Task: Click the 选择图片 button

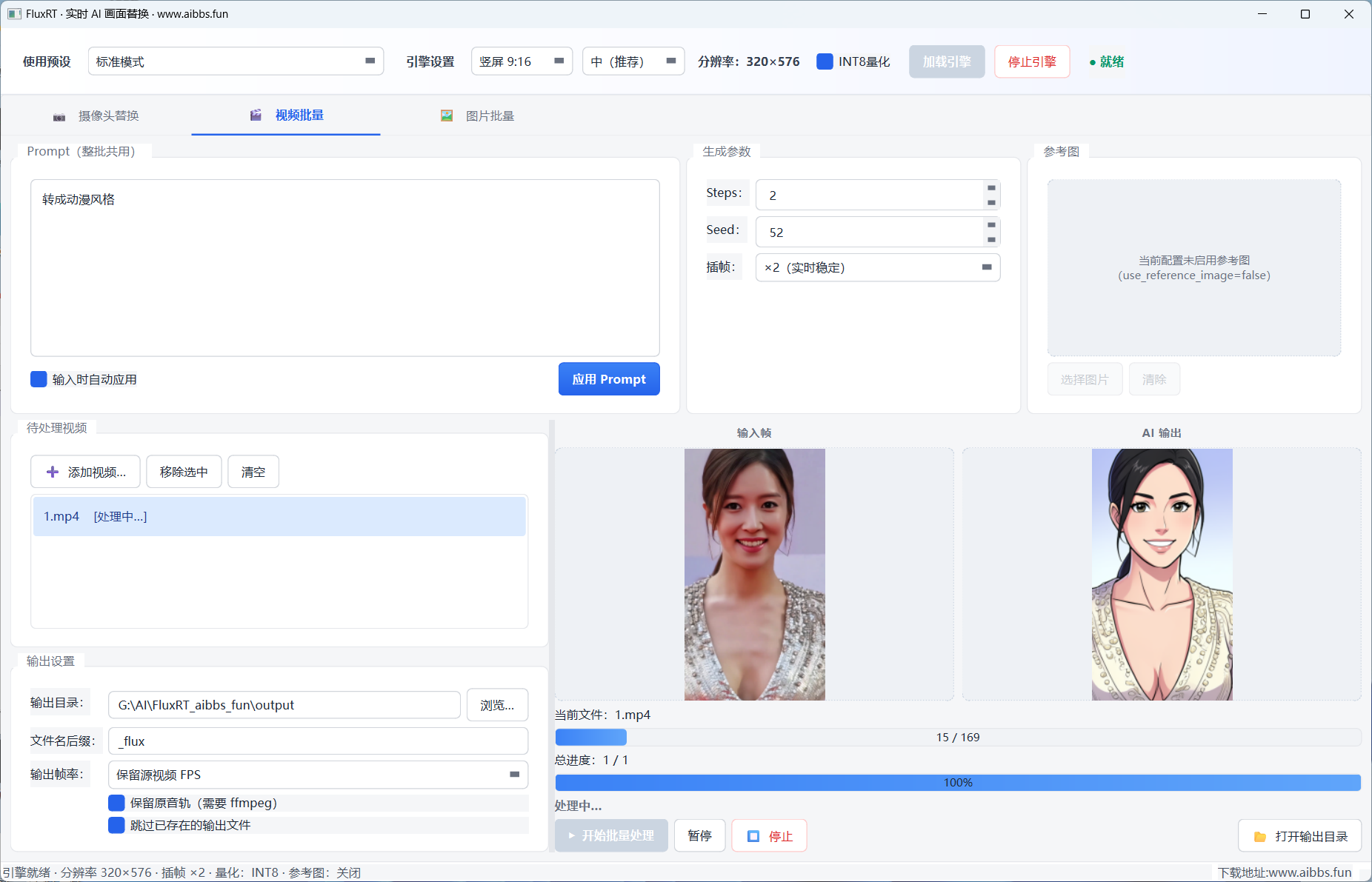Action: click(x=1085, y=379)
